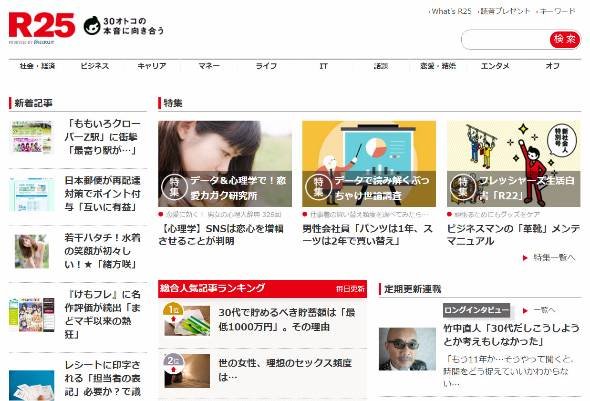Click the red arrow beside 一覧へ

coord(525,311)
